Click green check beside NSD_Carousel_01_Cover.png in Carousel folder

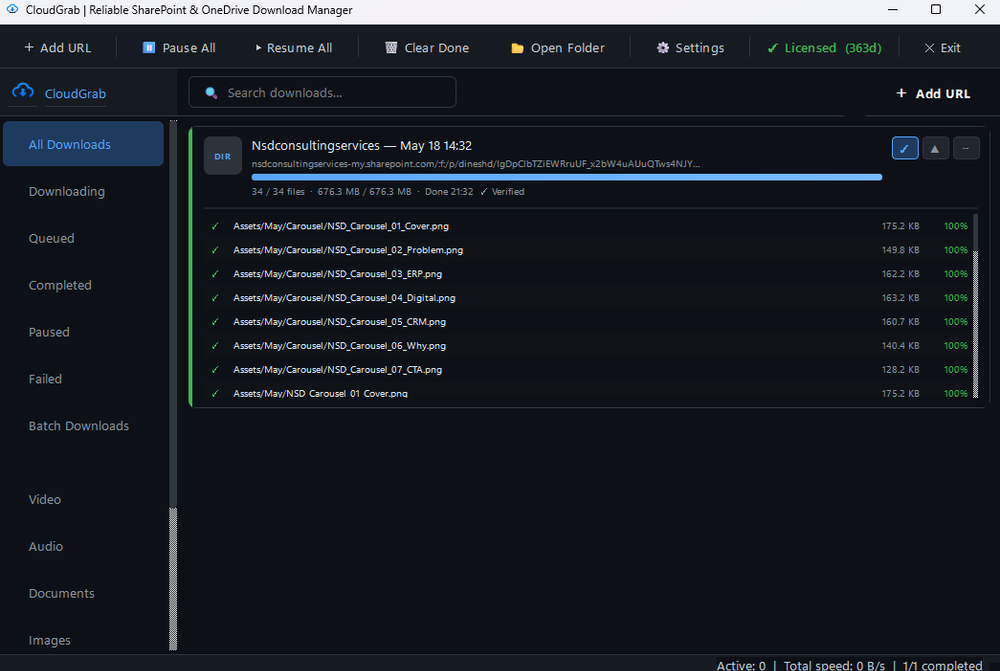215,226
